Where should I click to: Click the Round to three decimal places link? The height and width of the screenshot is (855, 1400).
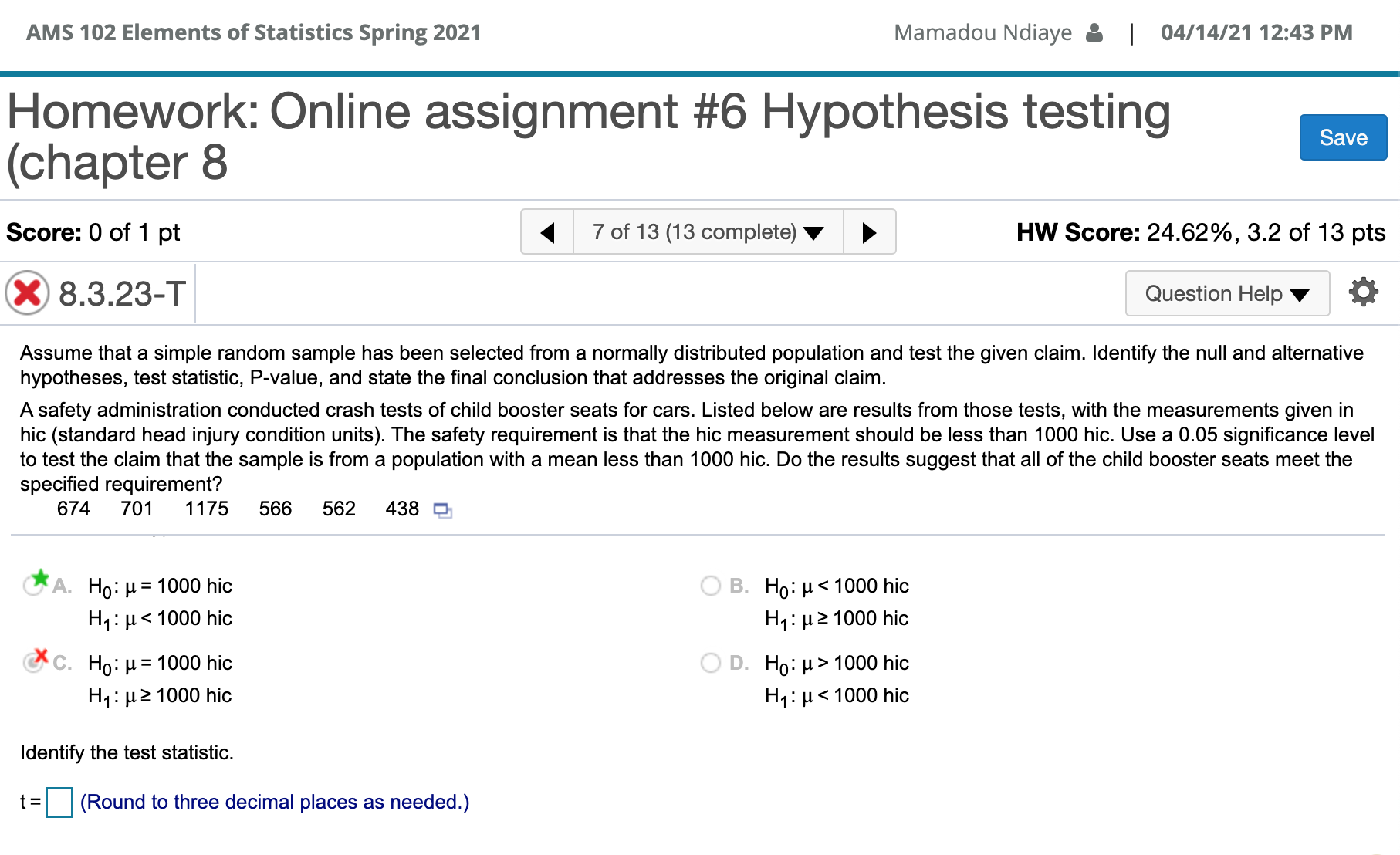pyautogui.click(x=274, y=802)
